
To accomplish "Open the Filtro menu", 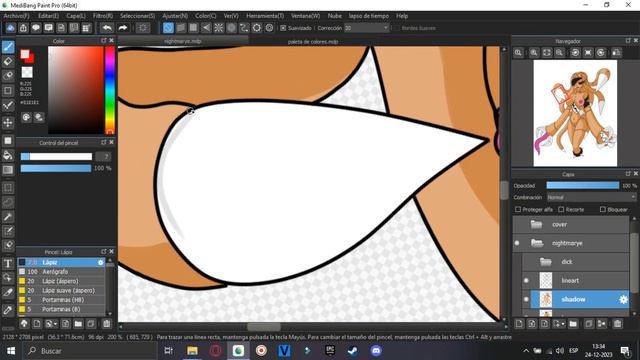I will pyautogui.click(x=102, y=16).
